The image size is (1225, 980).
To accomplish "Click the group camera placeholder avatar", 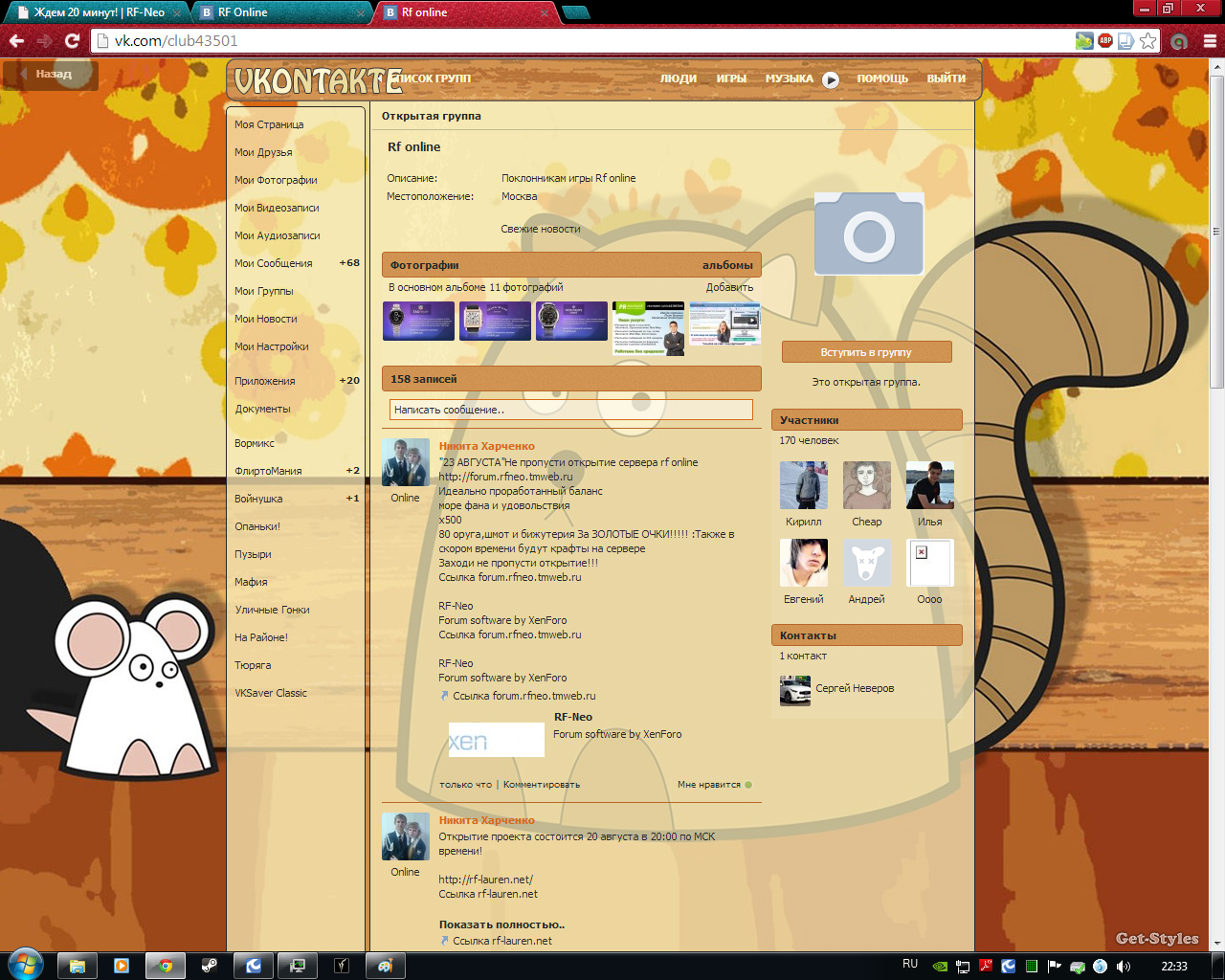I will click(869, 234).
